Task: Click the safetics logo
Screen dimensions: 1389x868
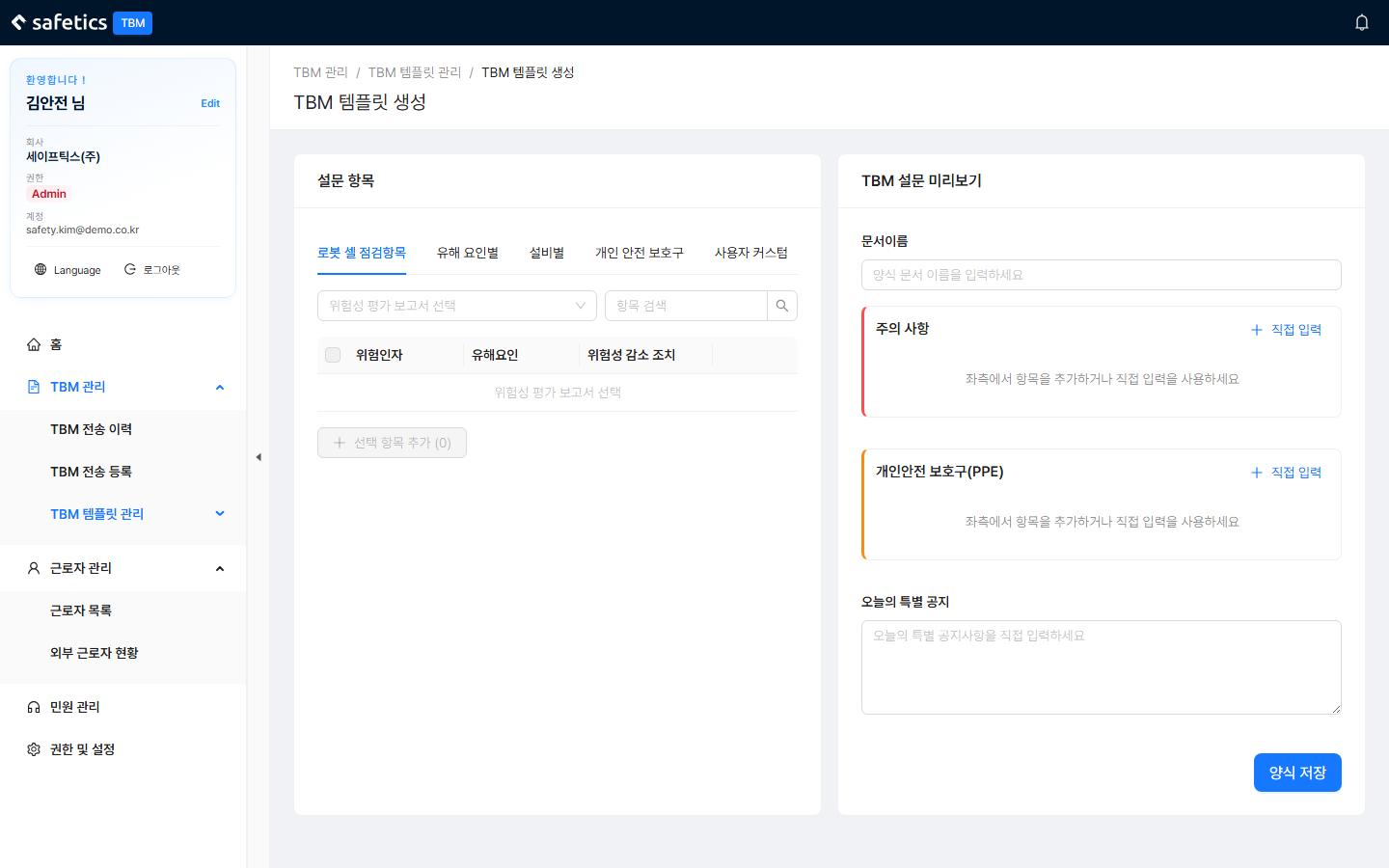Action: point(60,22)
